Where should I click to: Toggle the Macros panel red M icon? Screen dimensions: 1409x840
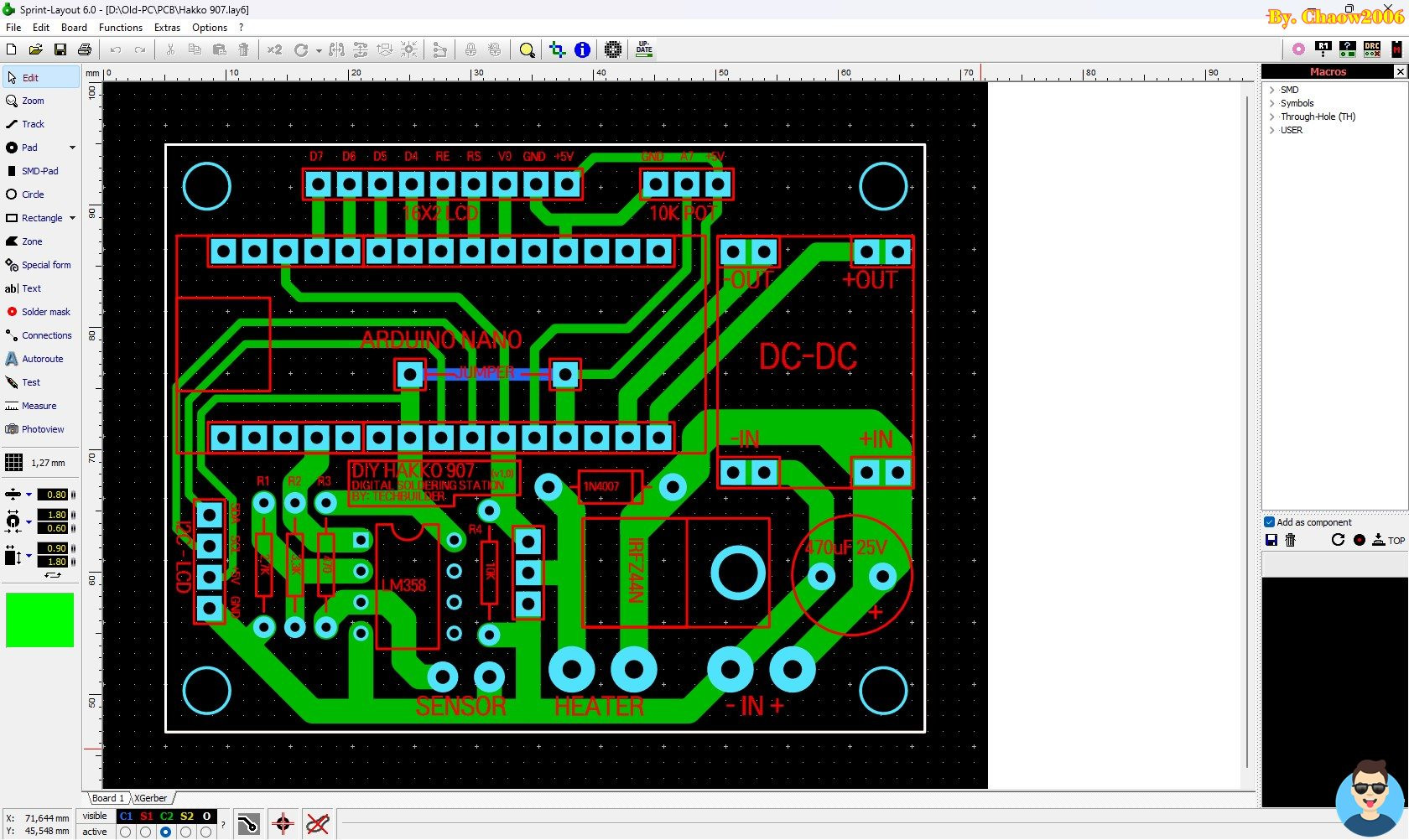[1396, 49]
